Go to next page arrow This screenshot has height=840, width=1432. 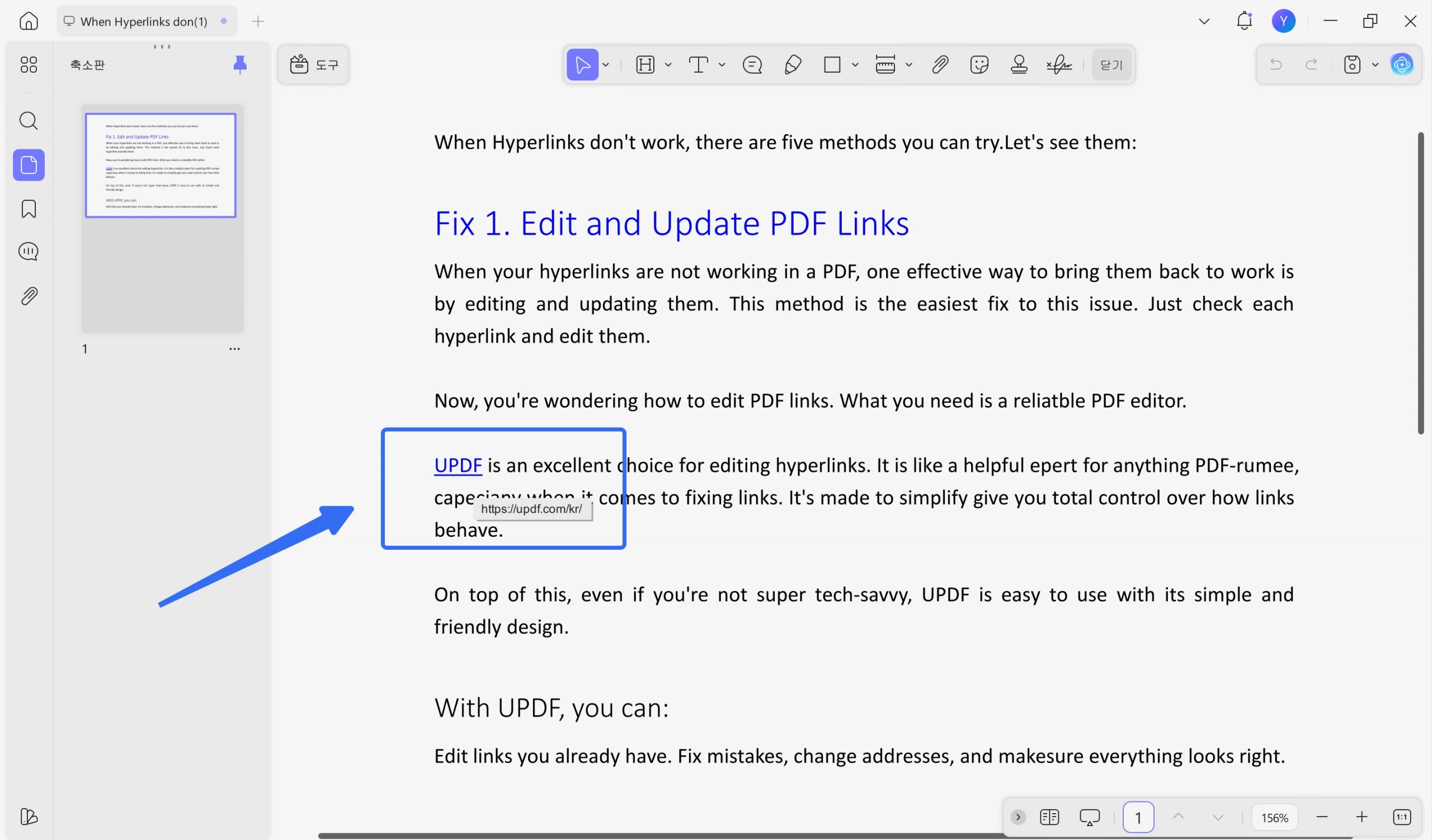[1218, 817]
